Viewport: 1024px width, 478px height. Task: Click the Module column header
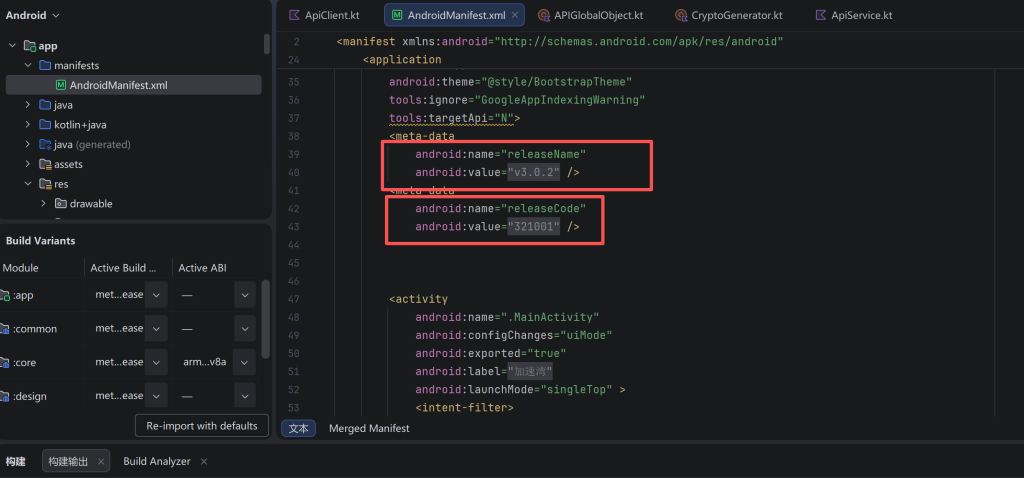pos(21,268)
